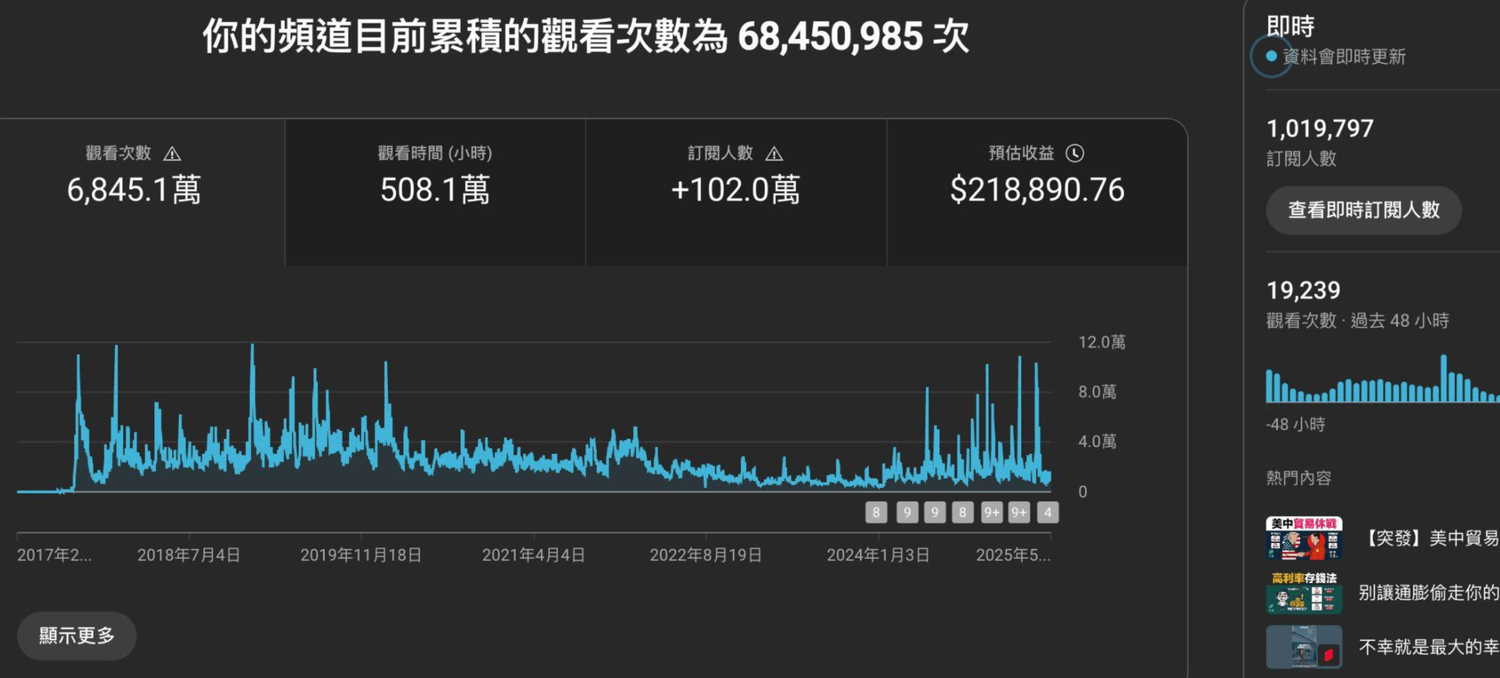1500x678 pixels.
Task: Click the 2021年4月4日 axis date
Action: coord(533,555)
